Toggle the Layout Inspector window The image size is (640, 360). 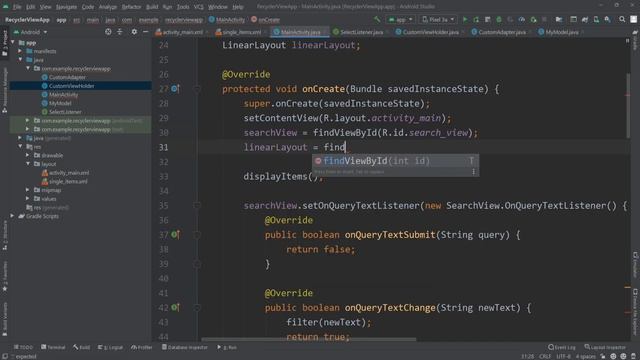click(605, 347)
